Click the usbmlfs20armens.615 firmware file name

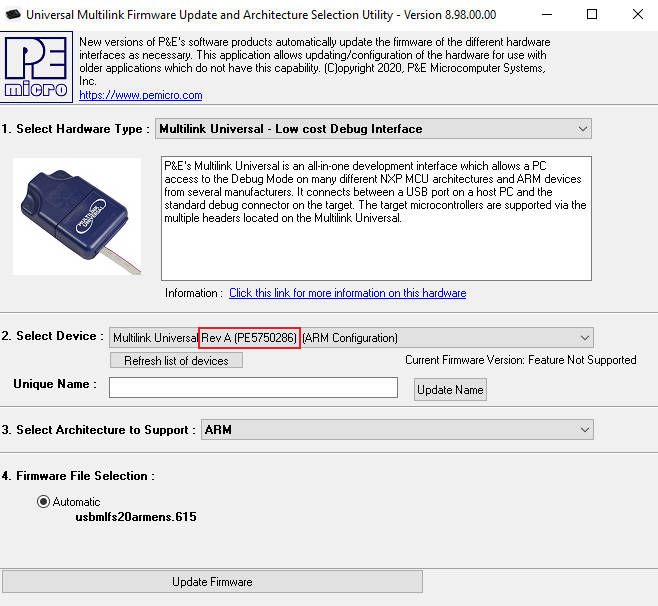point(136,517)
